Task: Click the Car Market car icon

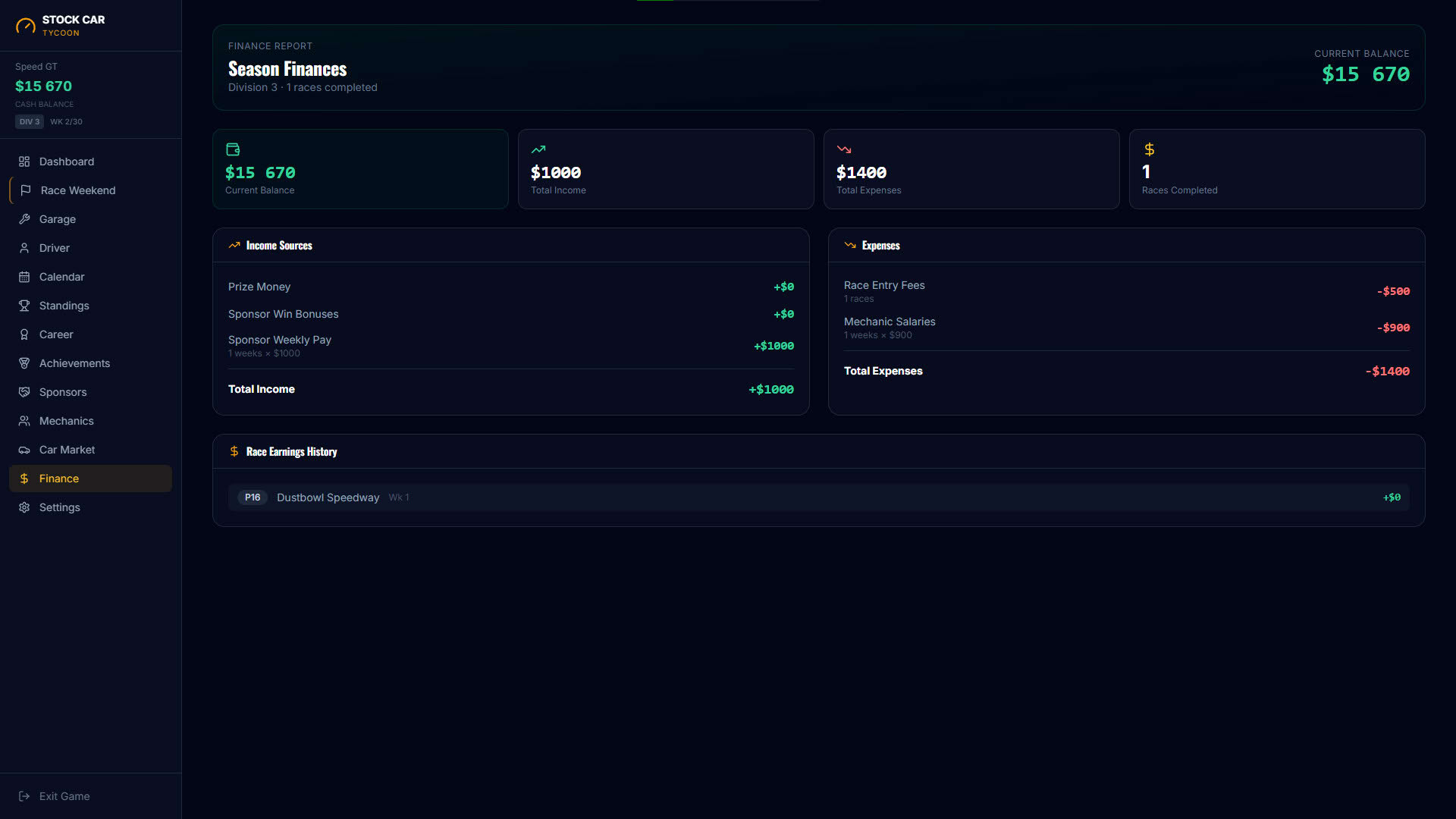Action: [24, 450]
